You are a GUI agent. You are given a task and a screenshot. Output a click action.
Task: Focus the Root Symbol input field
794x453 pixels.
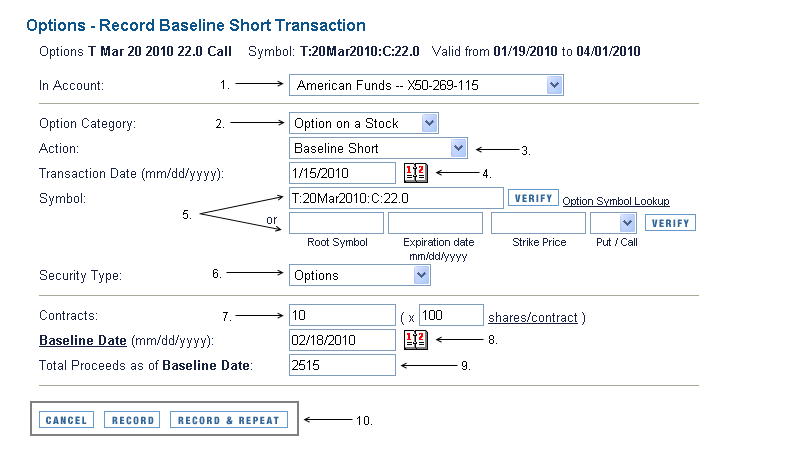pos(336,223)
